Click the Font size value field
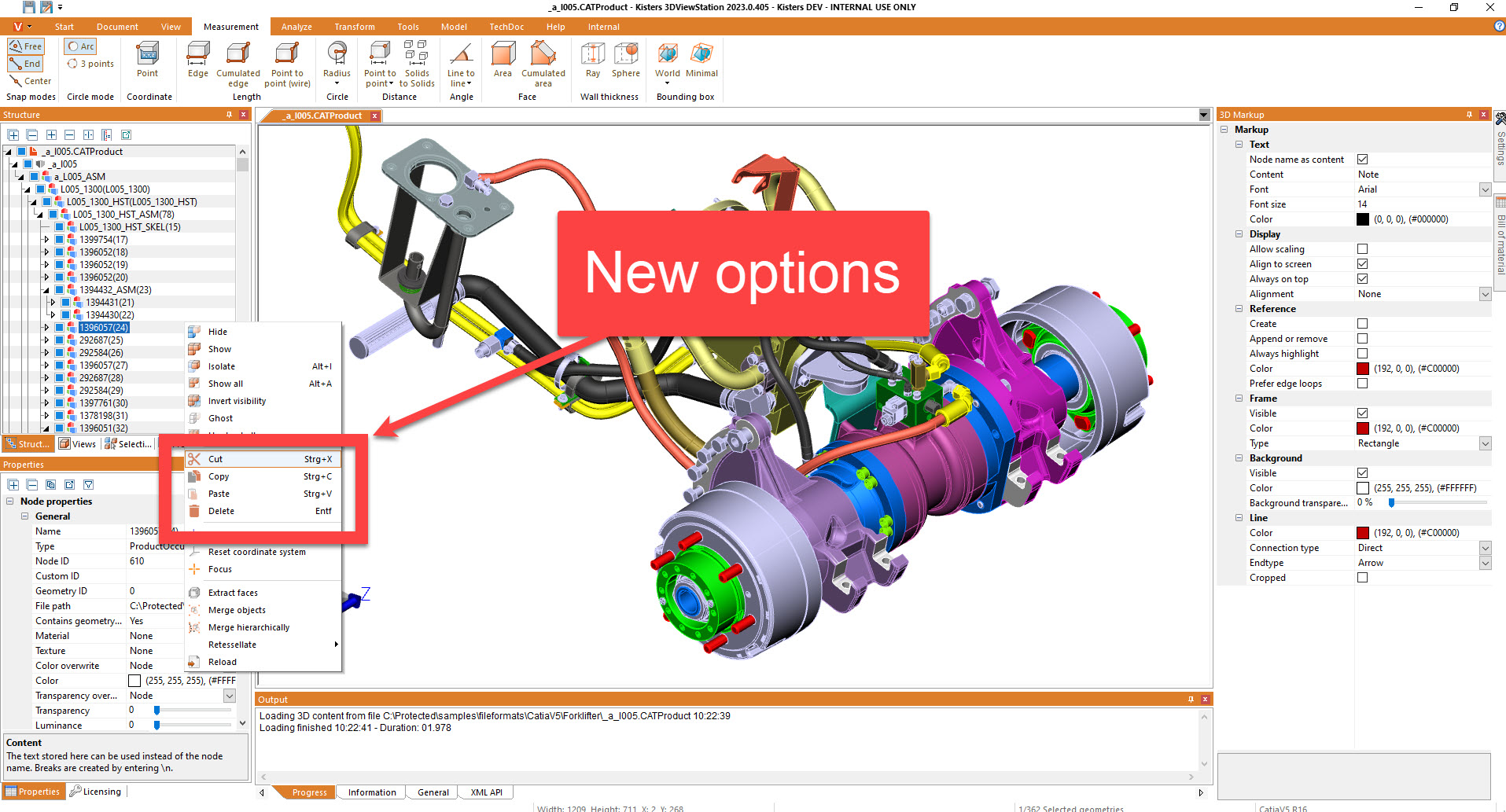 [1423, 204]
